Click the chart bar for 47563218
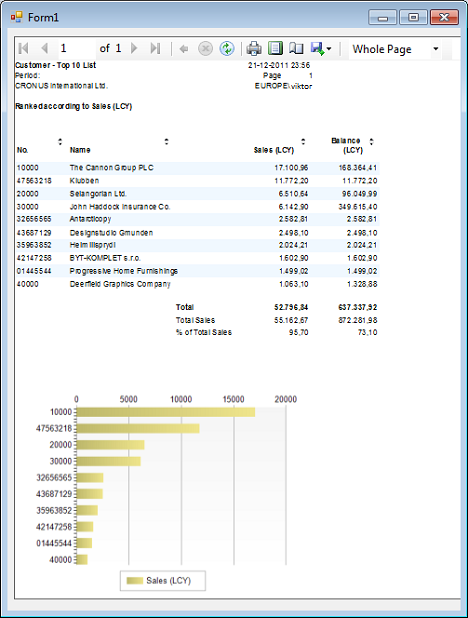 [138, 428]
